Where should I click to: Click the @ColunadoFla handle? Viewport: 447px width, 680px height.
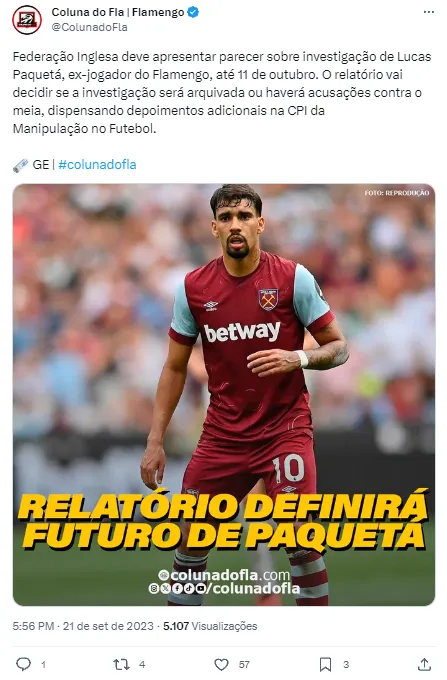[89, 27]
